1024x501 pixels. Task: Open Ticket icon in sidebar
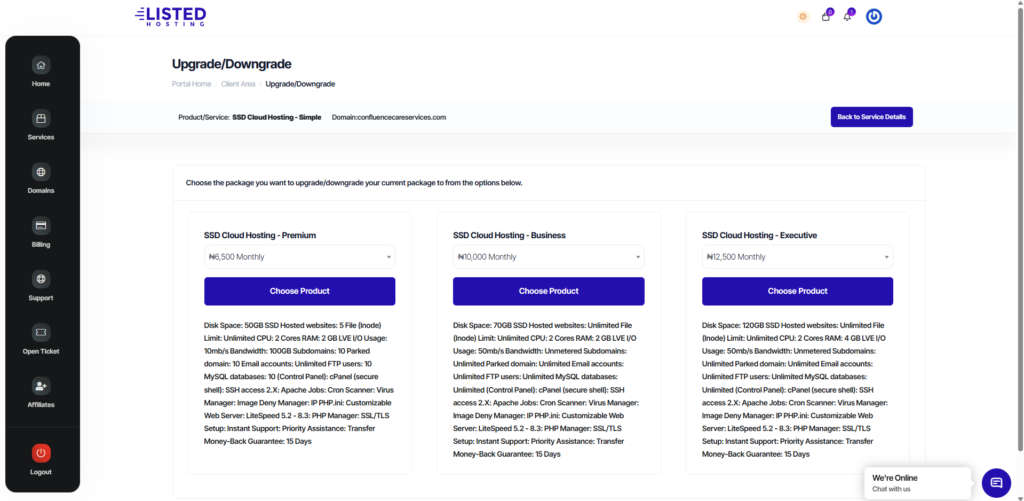(40, 333)
